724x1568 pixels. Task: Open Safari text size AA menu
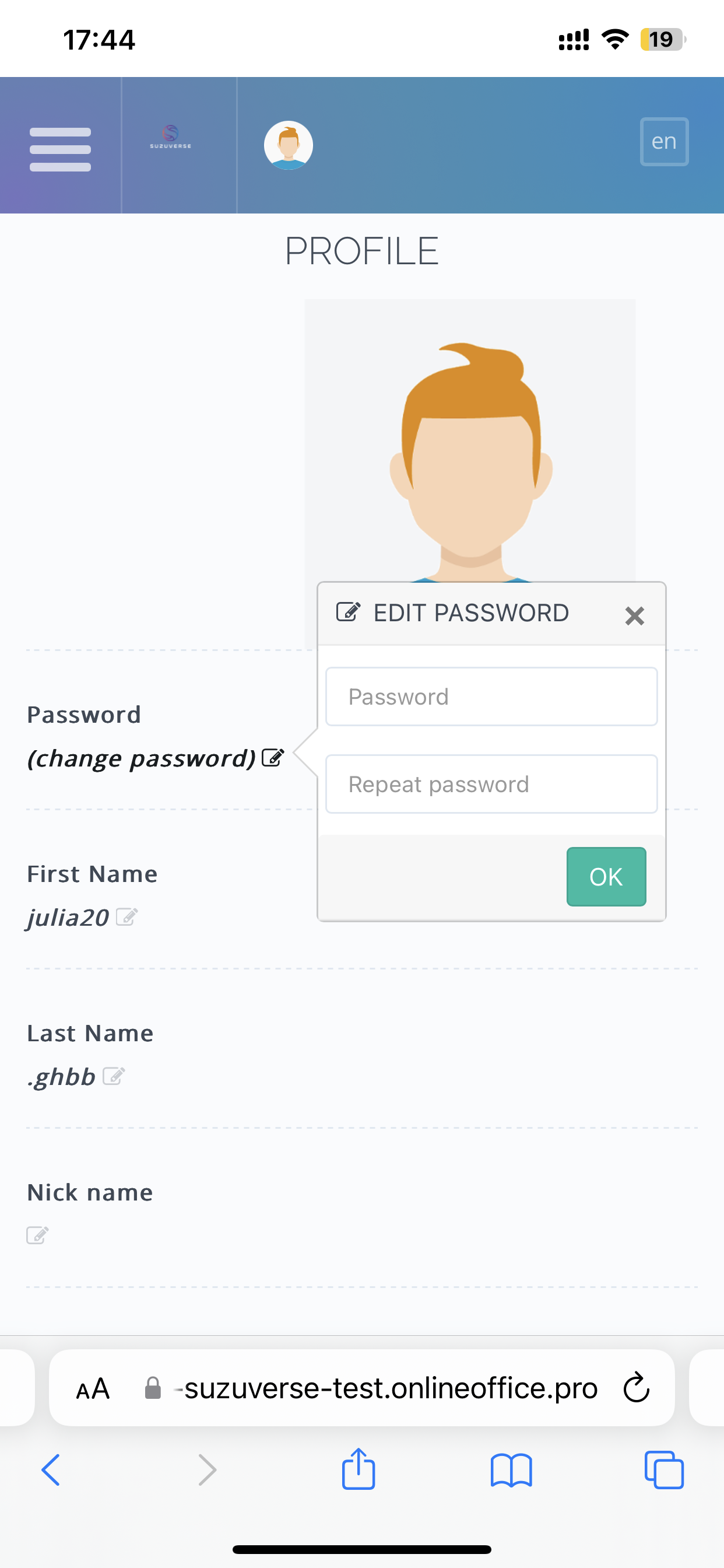(x=93, y=1388)
